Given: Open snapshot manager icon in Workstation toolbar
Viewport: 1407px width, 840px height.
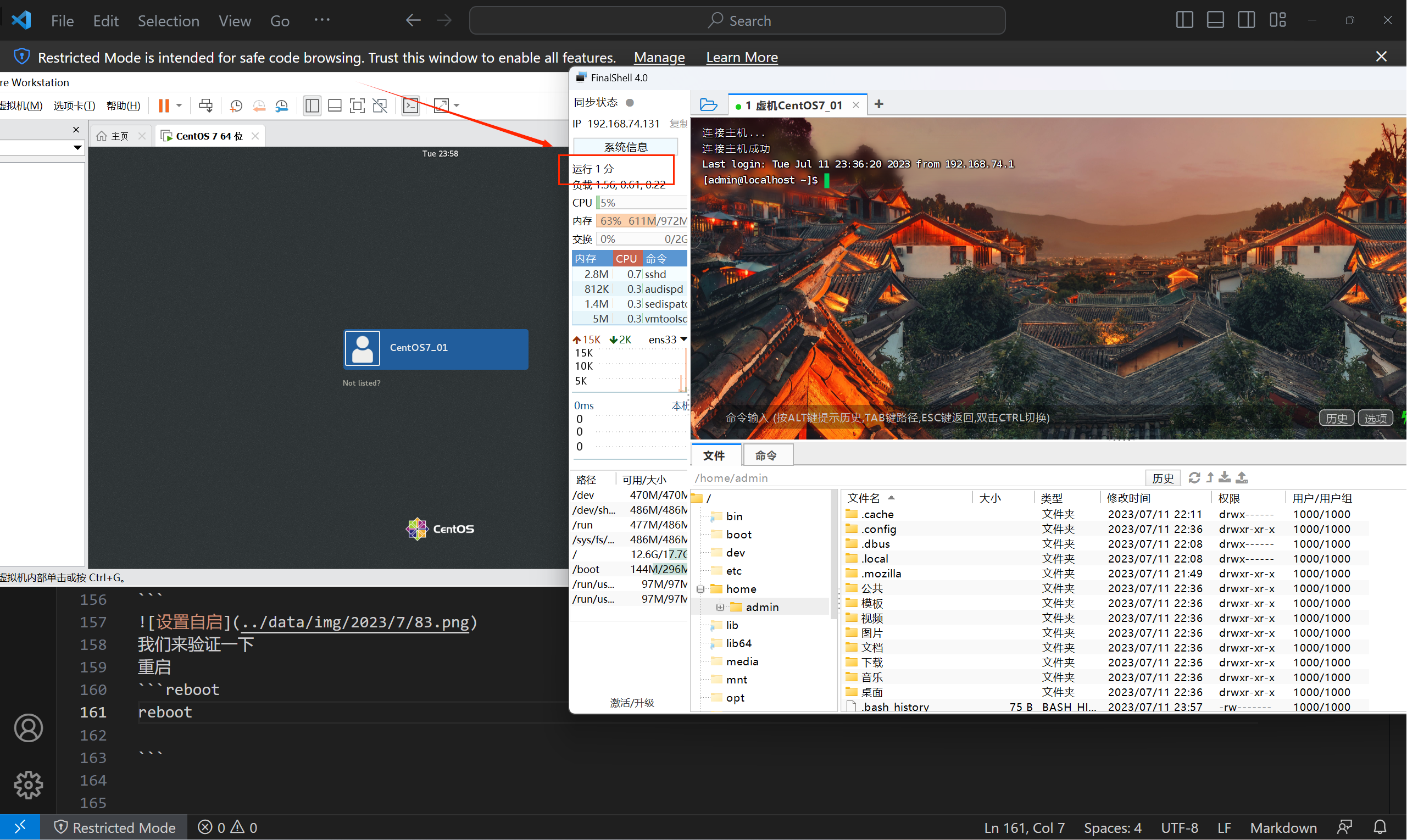Looking at the screenshot, I should pyautogui.click(x=282, y=105).
